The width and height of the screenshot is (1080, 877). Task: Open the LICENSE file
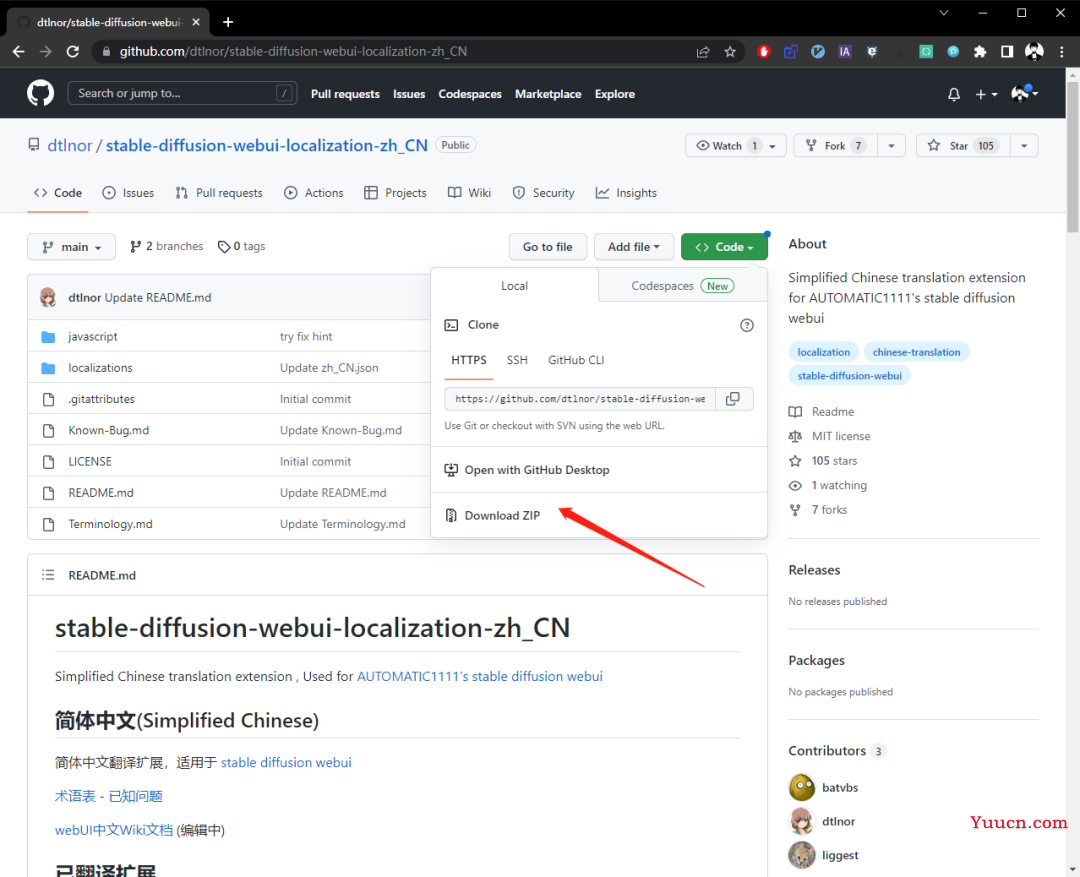coord(90,462)
